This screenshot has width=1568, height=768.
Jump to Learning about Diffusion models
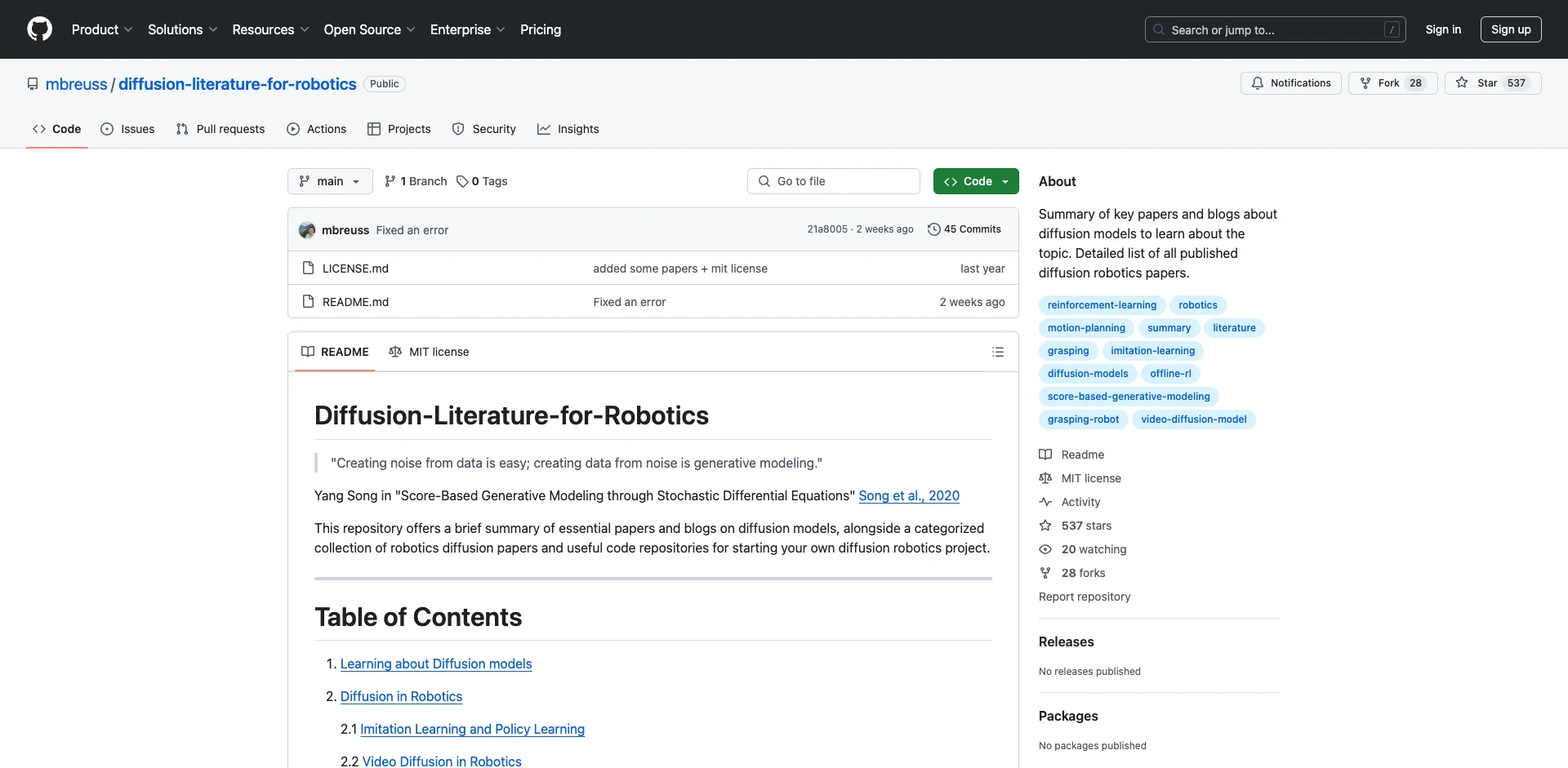(x=436, y=664)
